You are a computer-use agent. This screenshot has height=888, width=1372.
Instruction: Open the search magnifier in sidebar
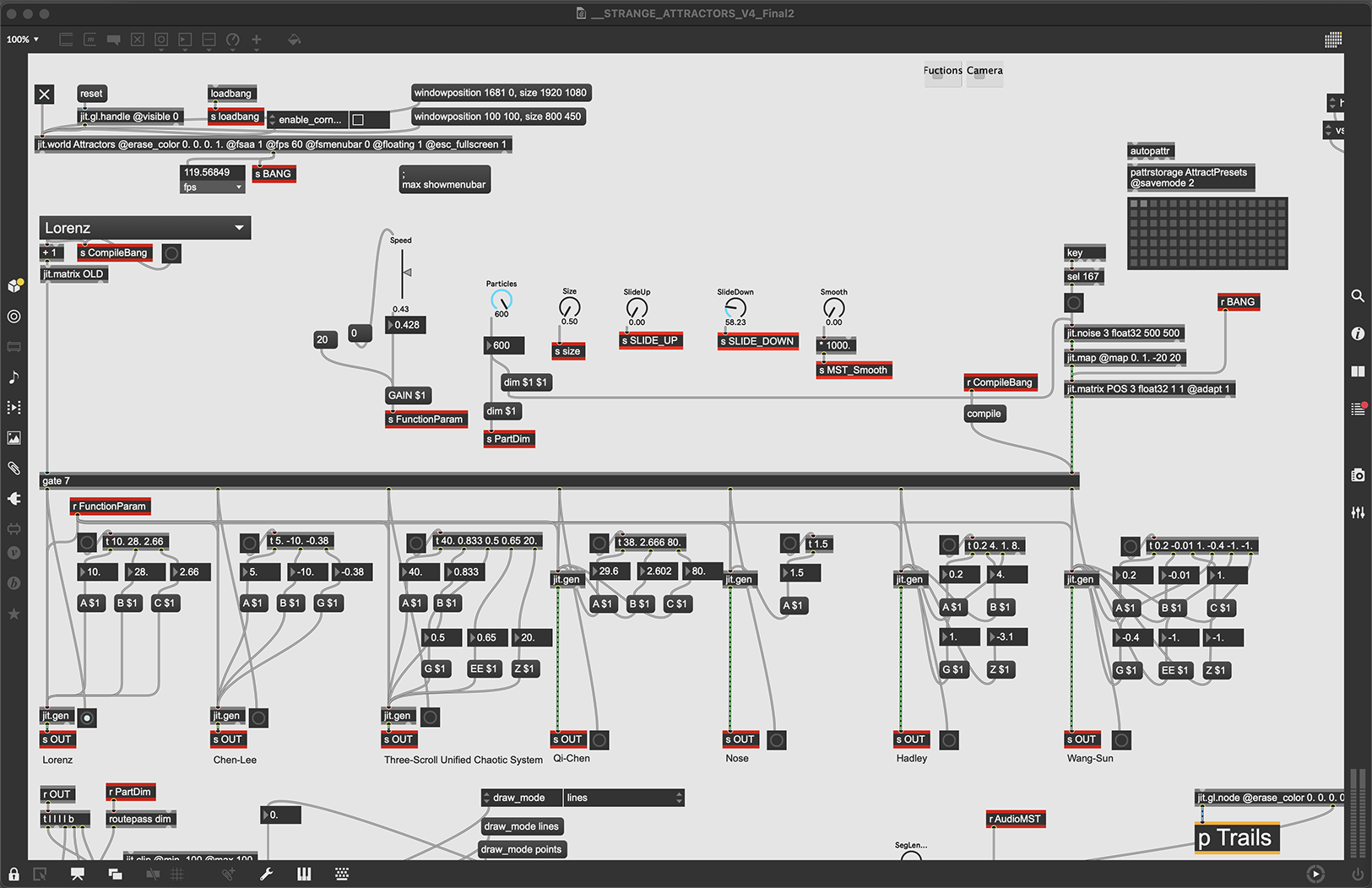point(1358,295)
